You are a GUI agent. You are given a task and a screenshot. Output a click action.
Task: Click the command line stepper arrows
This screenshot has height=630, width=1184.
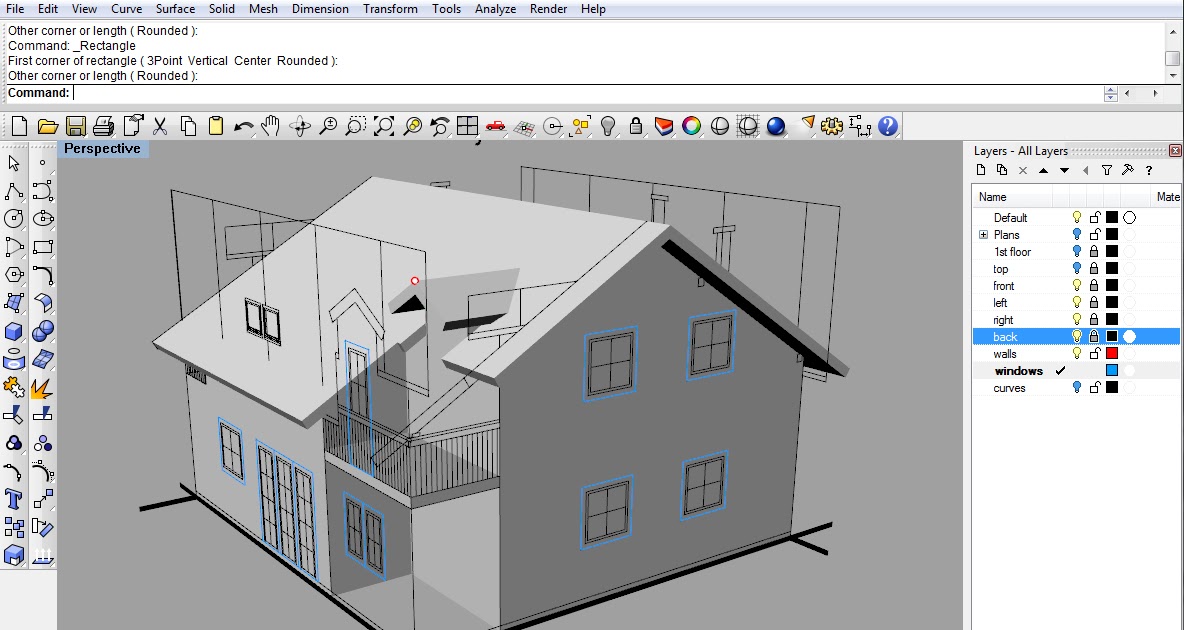pos(1110,94)
